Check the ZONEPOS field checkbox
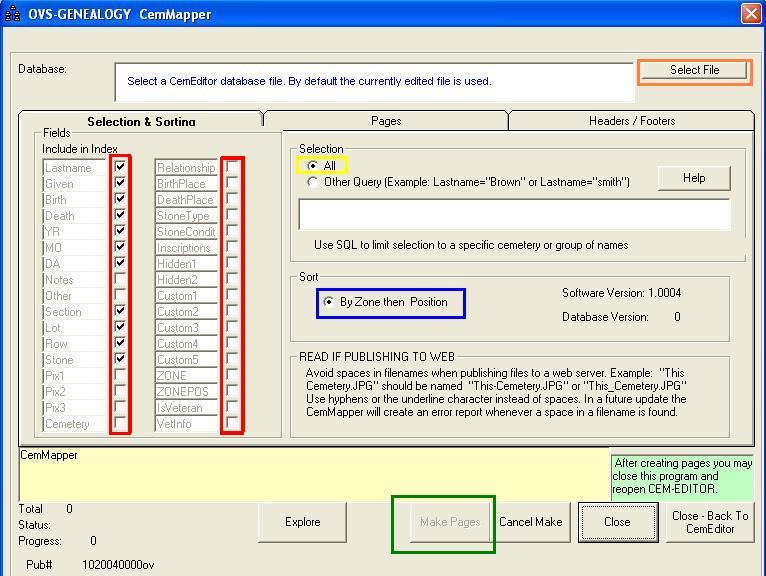The height and width of the screenshot is (576, 766). (232, 391)
